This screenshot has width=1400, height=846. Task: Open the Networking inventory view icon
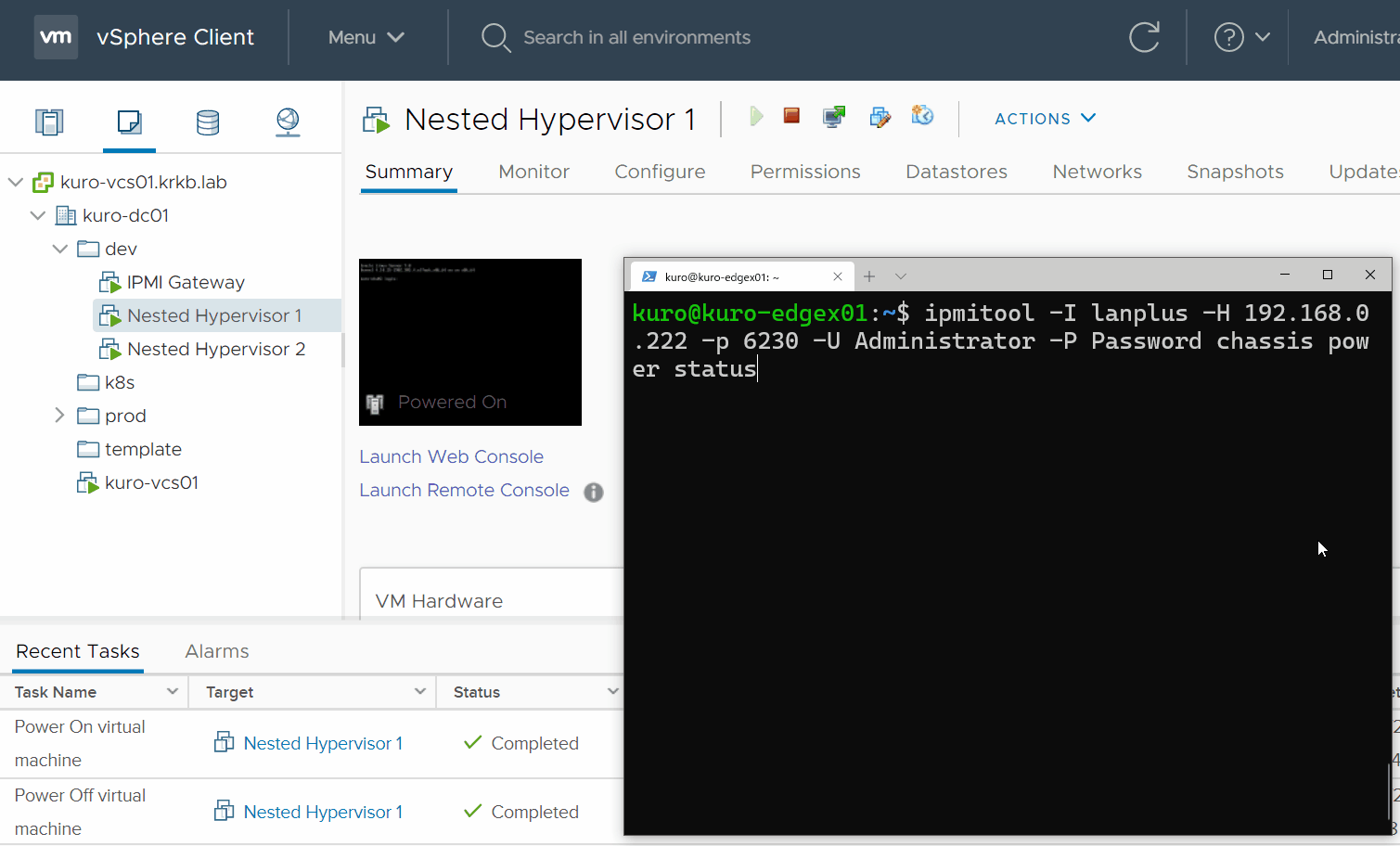288,122
